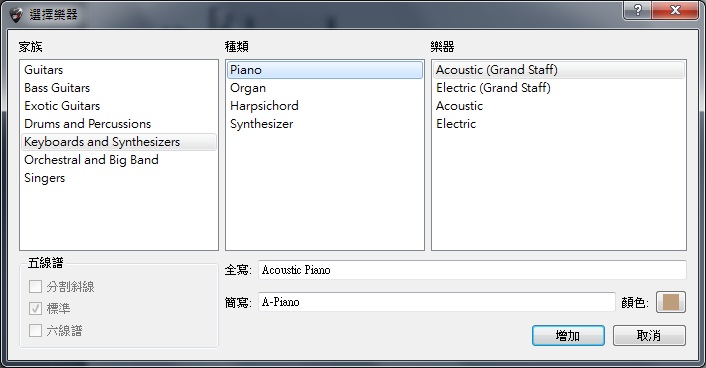Toggle the 標準 notation checkbox
The height and width of the screenshot is (368, 706).
click(x=35, y=309)
